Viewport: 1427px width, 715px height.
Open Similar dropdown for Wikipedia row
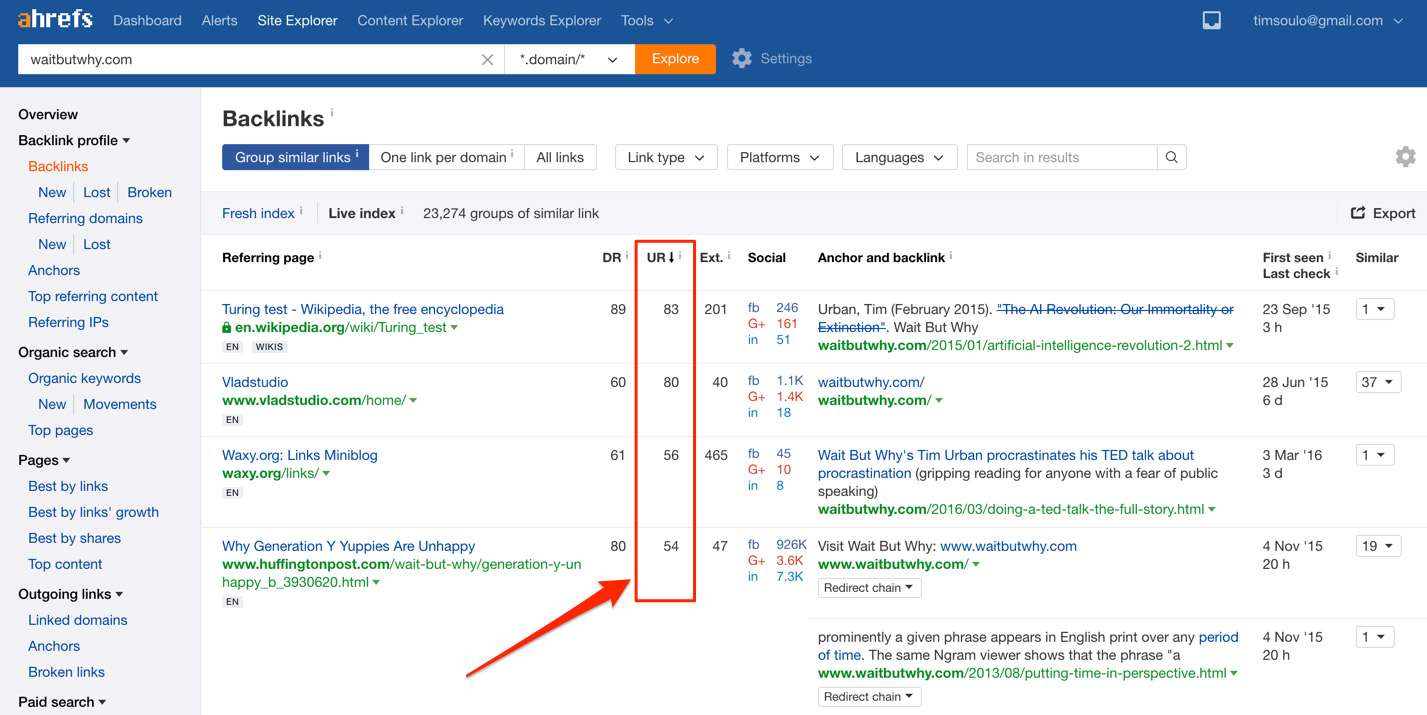(1375, 309)
